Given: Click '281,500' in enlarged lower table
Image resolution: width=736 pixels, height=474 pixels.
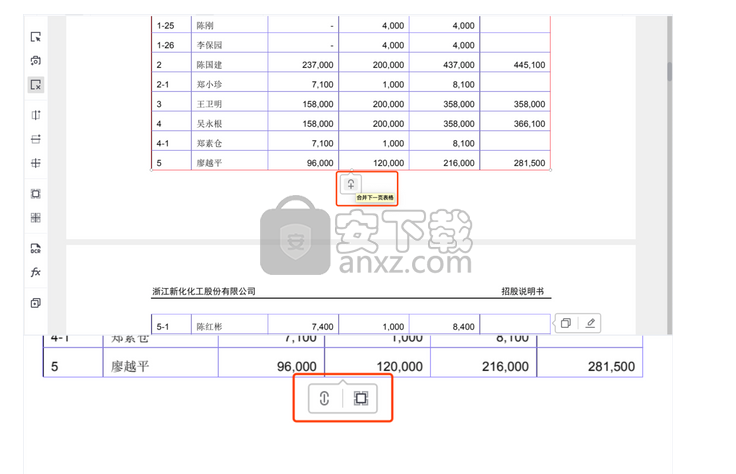Looking at the screenshot, I should click(611, 367).
